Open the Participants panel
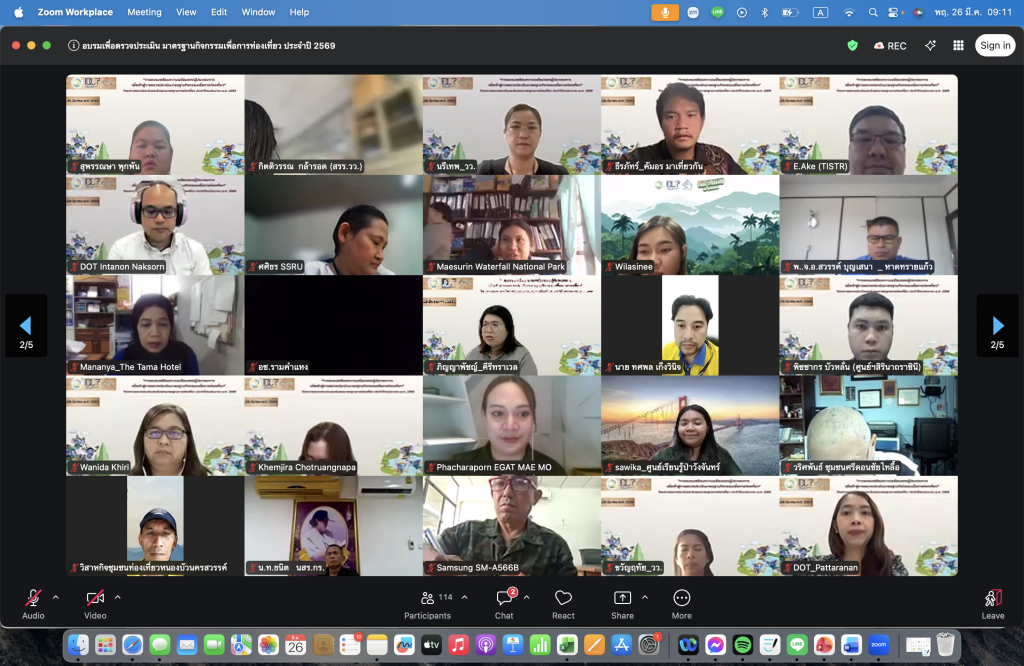The width and height of the screenshot is (1024, 666). [428, 598]
